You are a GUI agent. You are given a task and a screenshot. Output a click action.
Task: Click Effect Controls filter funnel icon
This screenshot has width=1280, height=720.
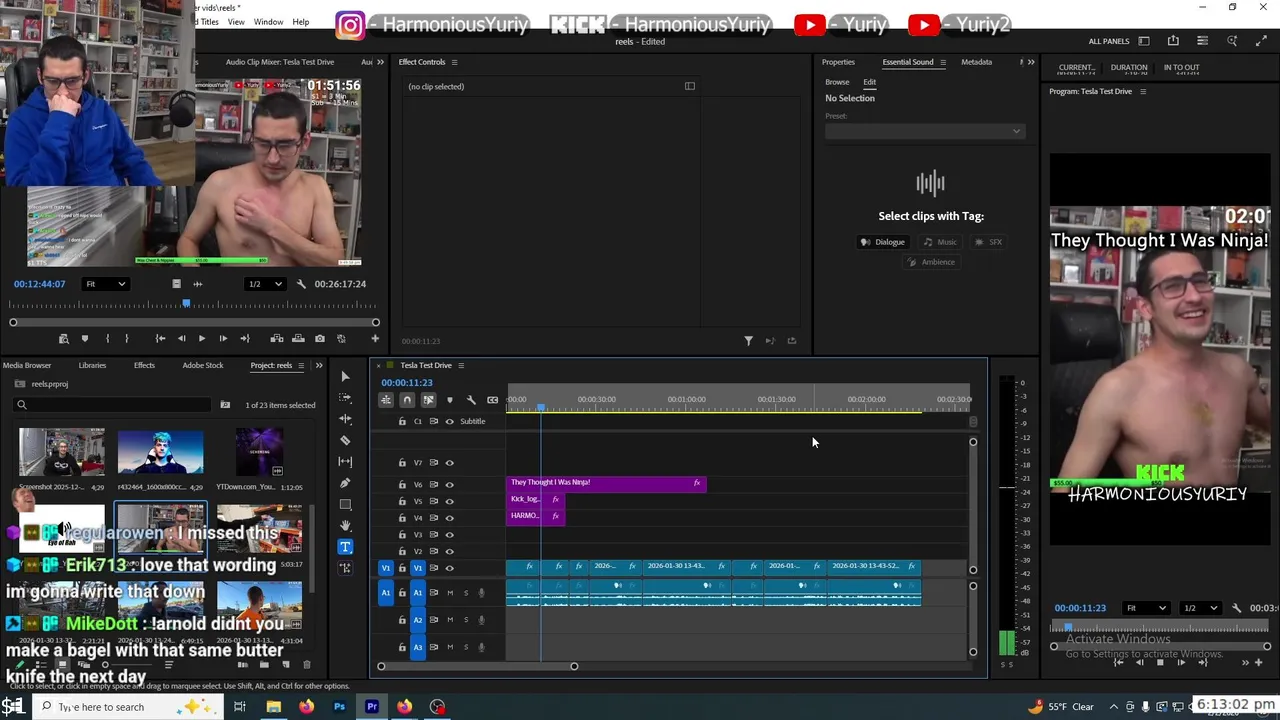click(x=748, y=341)
